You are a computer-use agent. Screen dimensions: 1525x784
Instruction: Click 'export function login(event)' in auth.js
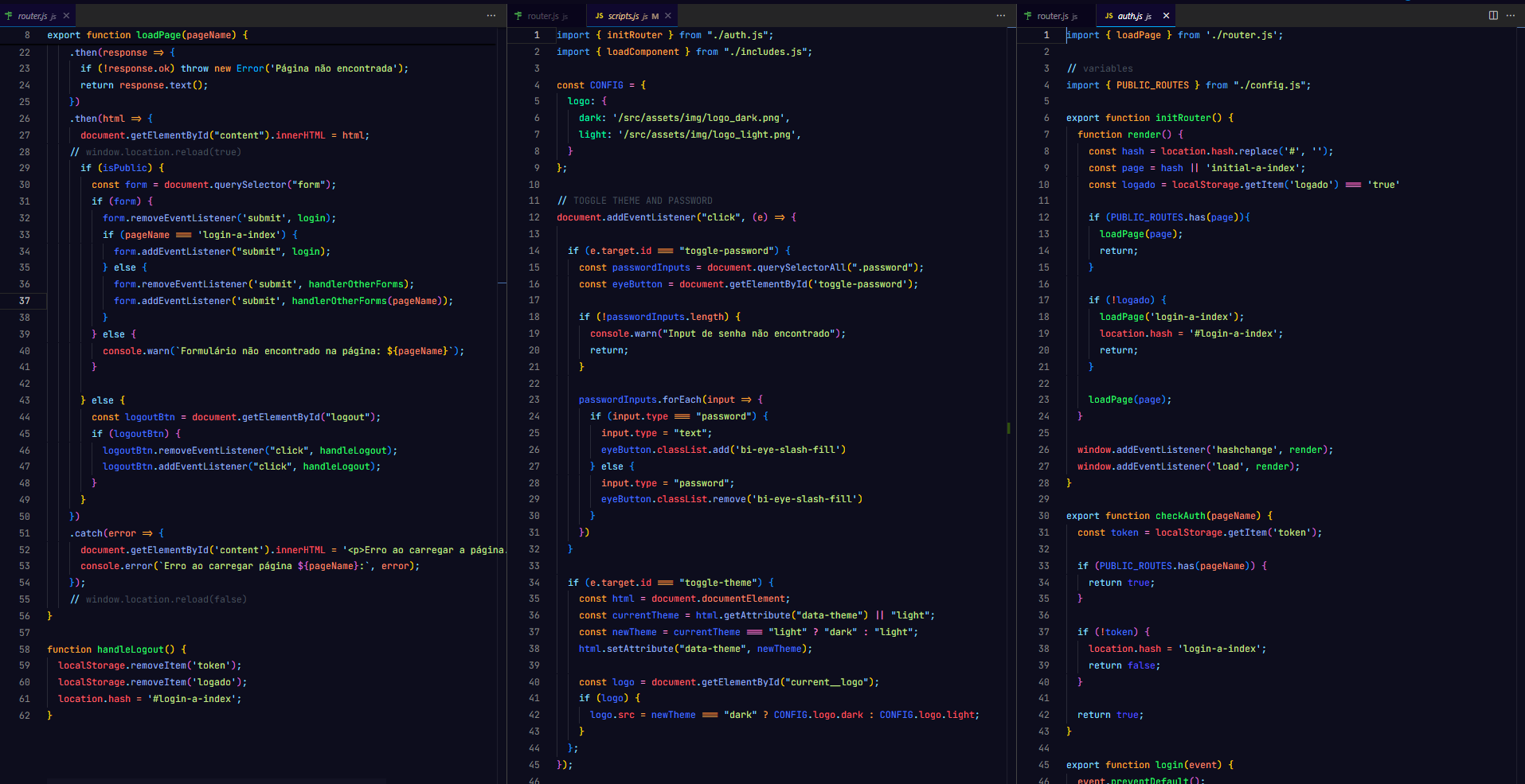point(1144,765)
